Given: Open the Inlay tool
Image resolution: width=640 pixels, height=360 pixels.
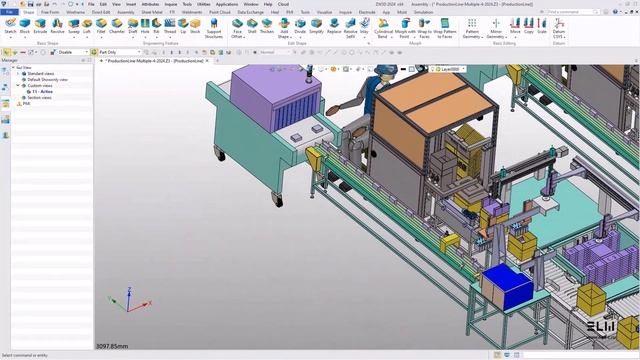Looking at the screenshot, I should point(364,26).
